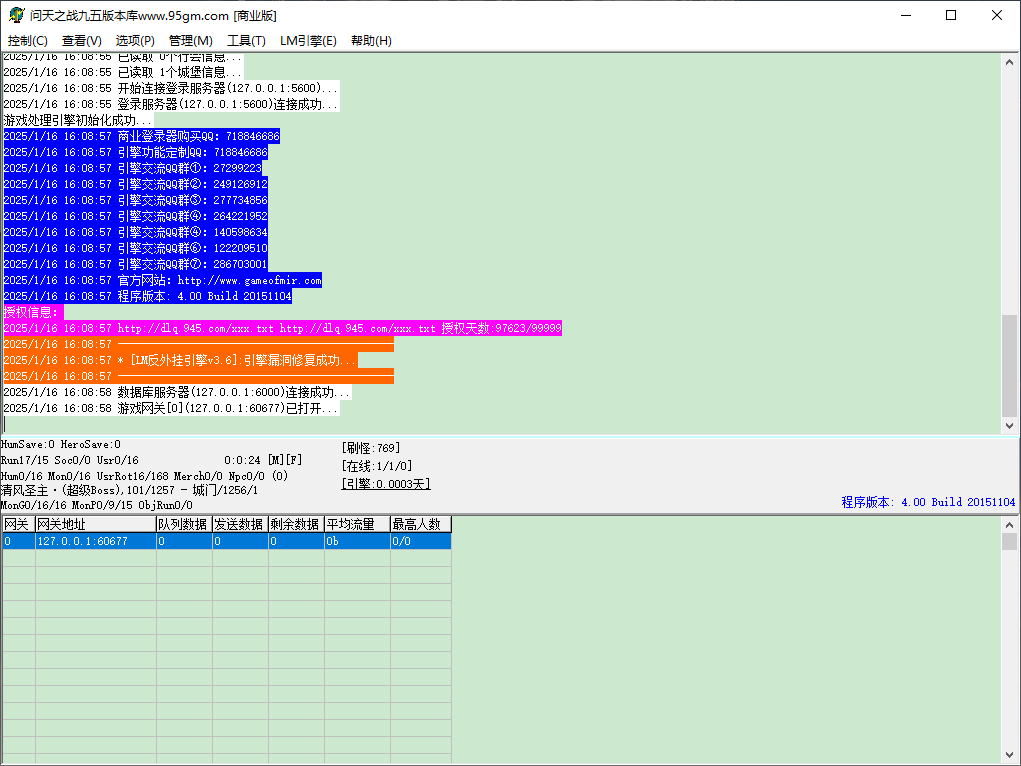1021x766 pixels.
Task: Click the 商业登录器购买QQ log line
Action: (x=141, y=136)
